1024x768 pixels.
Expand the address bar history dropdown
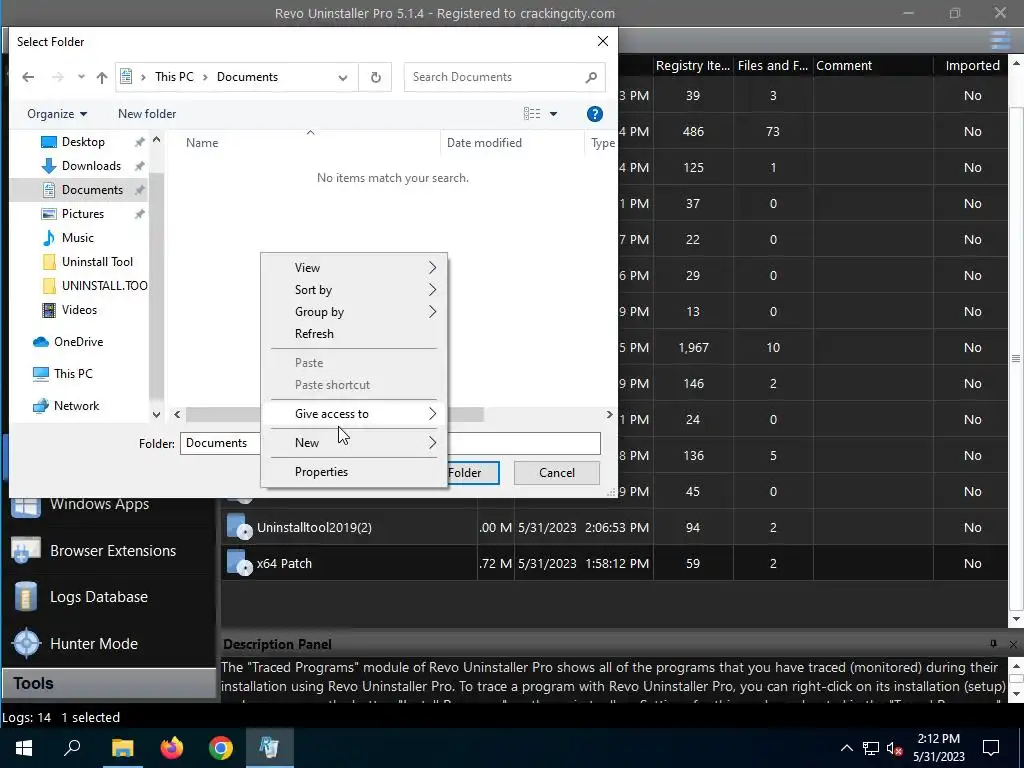point(342,77)
